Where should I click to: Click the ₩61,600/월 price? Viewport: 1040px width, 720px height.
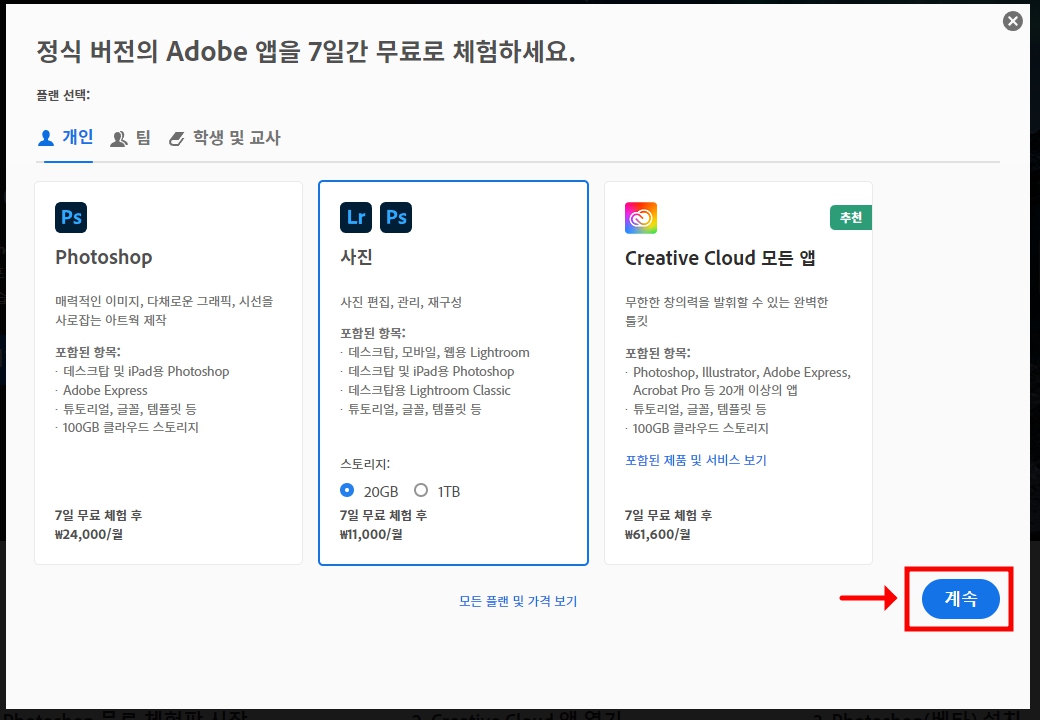(x=657, y=534)
